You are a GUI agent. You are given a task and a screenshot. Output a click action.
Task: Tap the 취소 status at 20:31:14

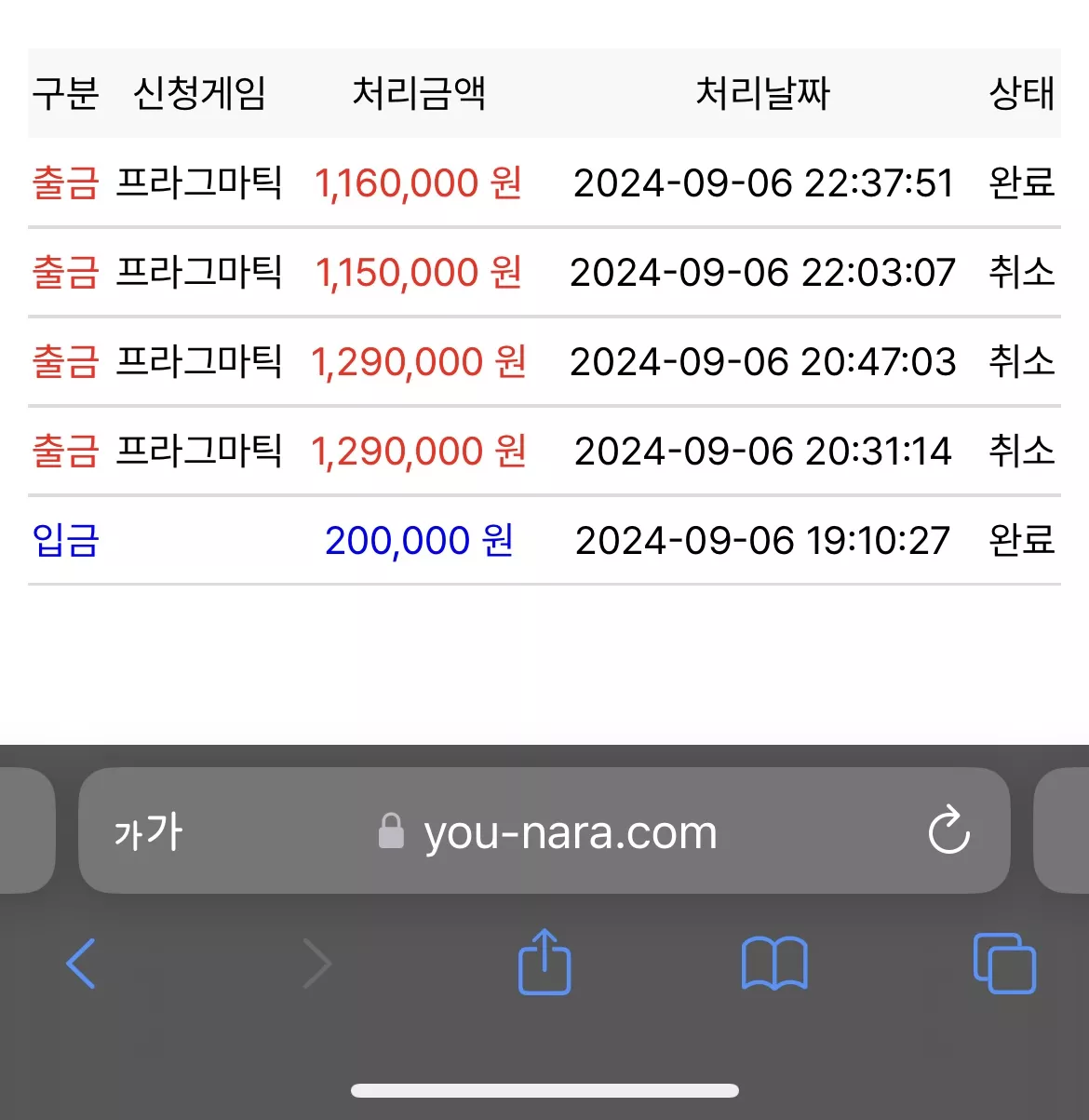tap(1021, 451)
